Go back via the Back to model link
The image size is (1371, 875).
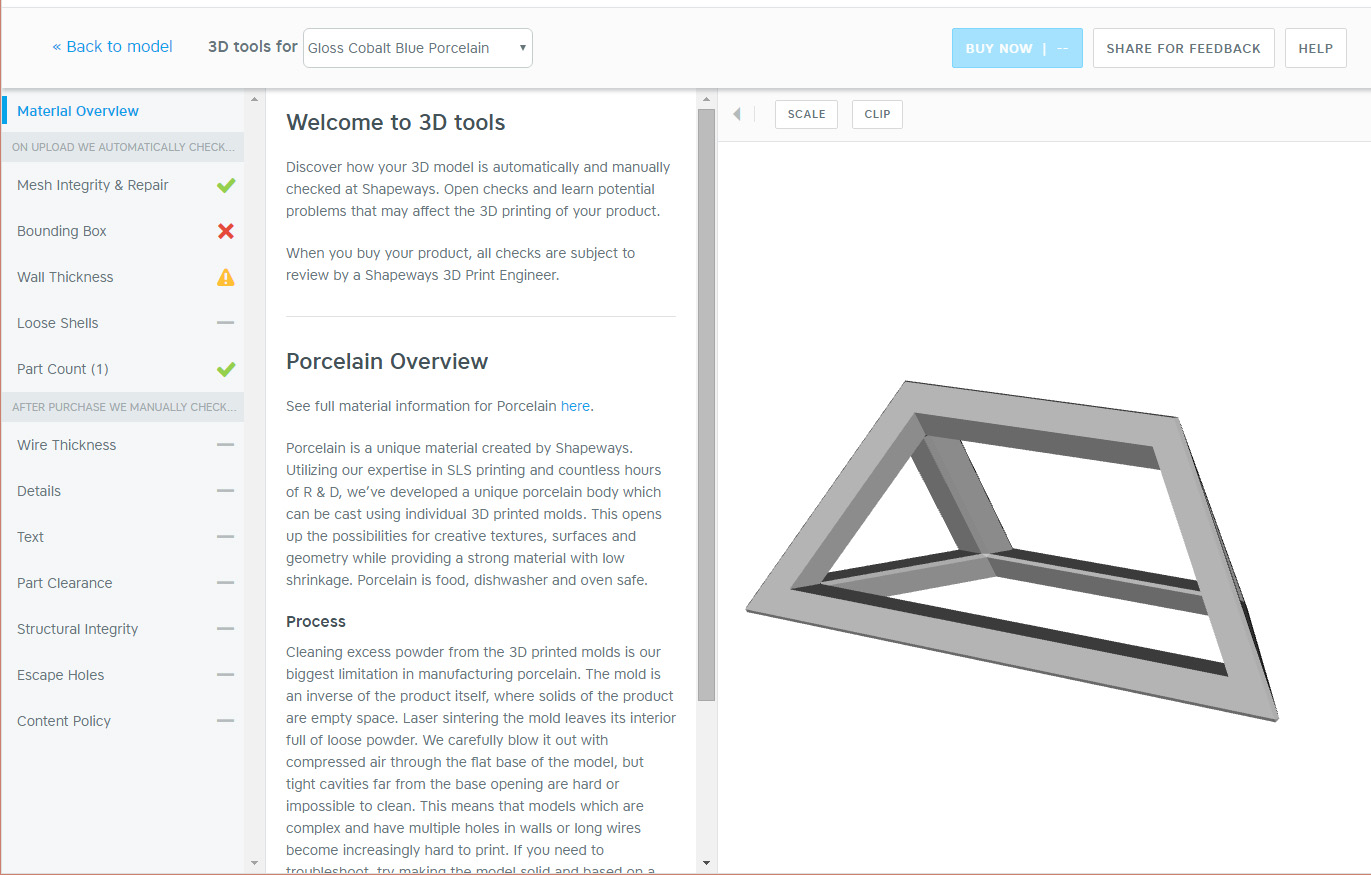[x=112, y=47]
